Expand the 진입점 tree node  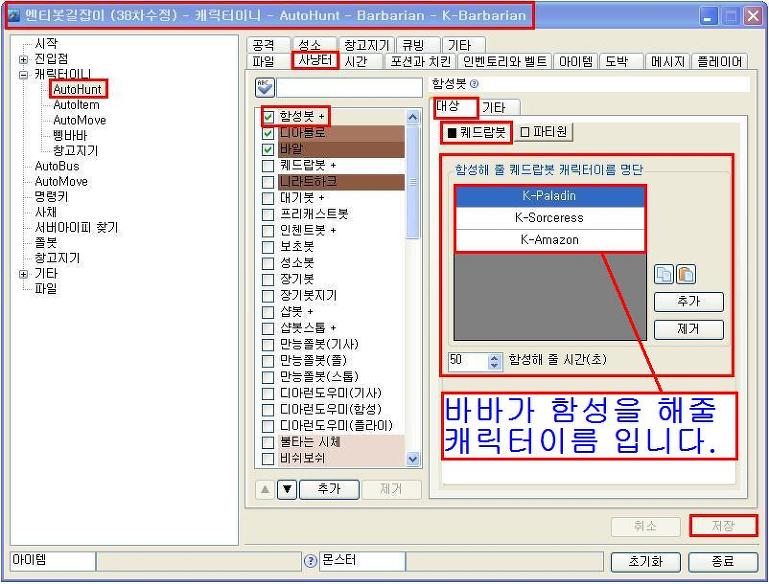(23, 59)
